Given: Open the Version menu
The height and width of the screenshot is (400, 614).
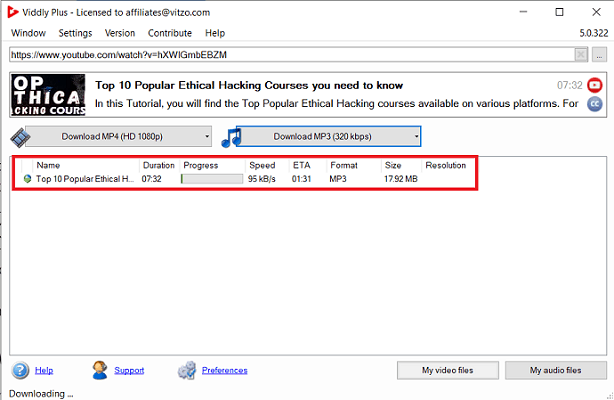Looking at the screenshot, I should tap(120, 33).
